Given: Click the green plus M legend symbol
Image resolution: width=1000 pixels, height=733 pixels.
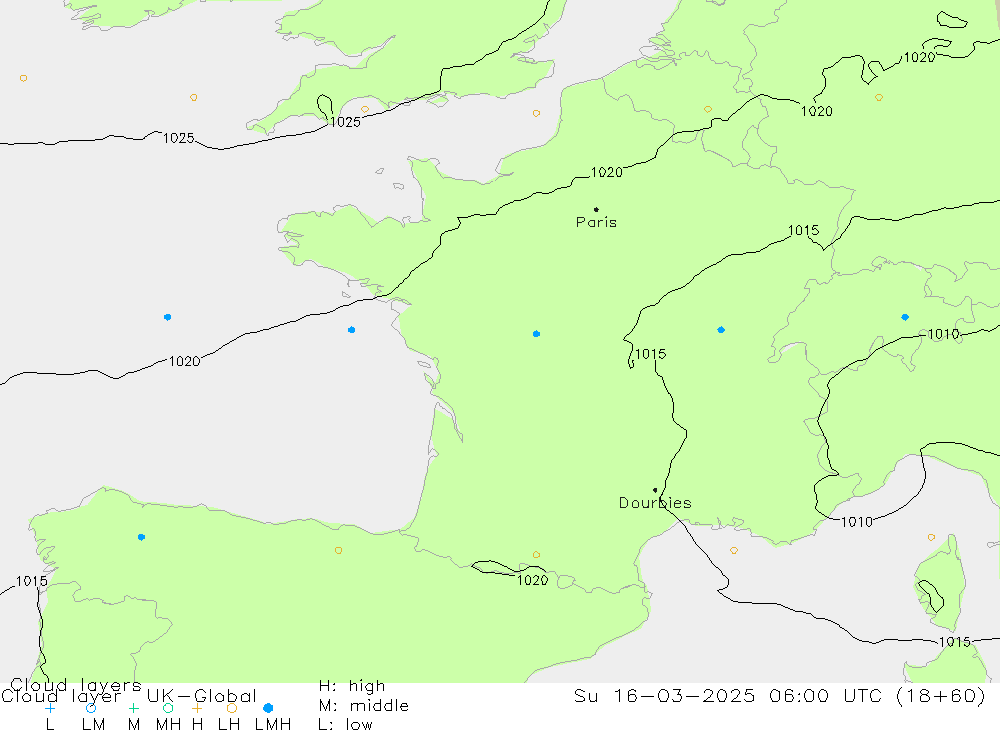Looking at the screenshot, I should coord(133,708).
